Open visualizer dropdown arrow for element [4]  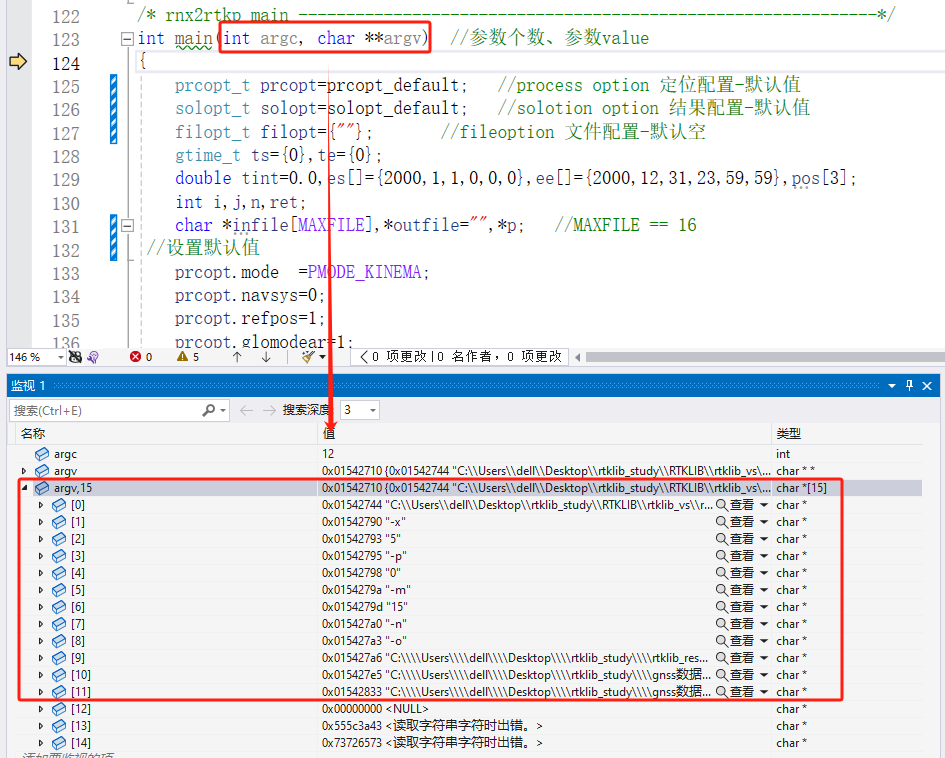(764, 573)
